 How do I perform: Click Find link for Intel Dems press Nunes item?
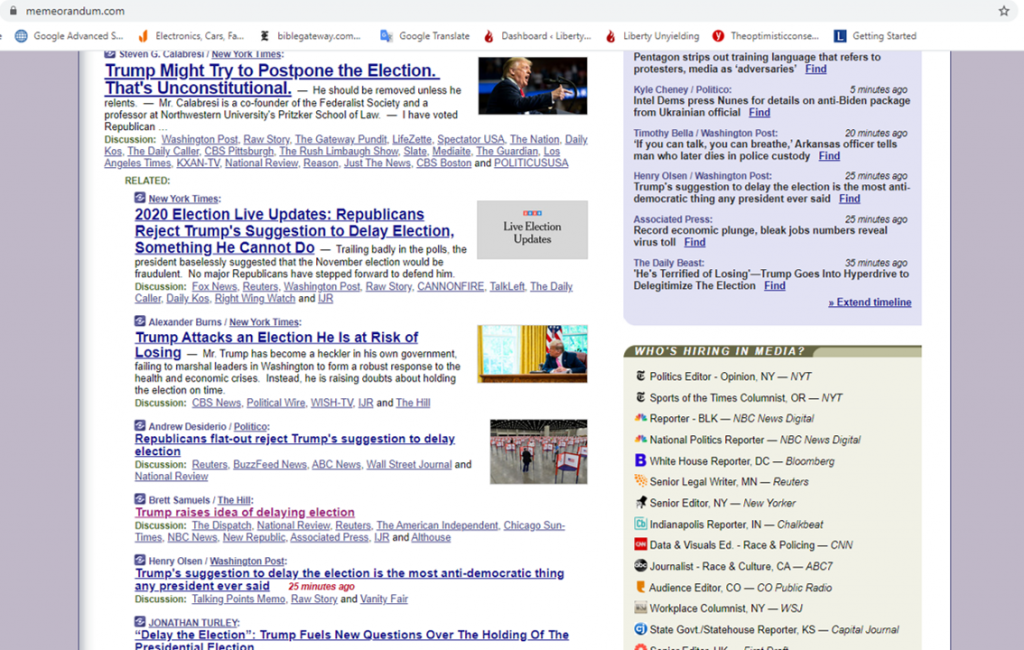point(759,112)
